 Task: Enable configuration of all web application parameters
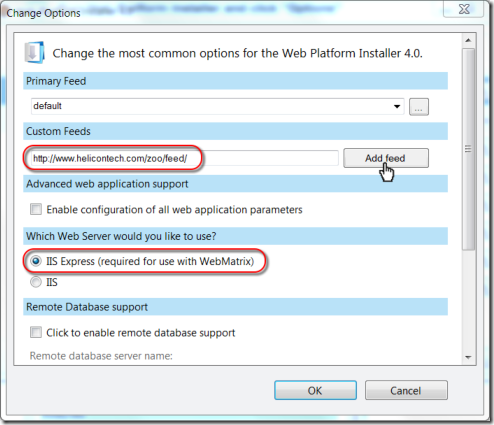pyautogui.click(x=36, y=210)
